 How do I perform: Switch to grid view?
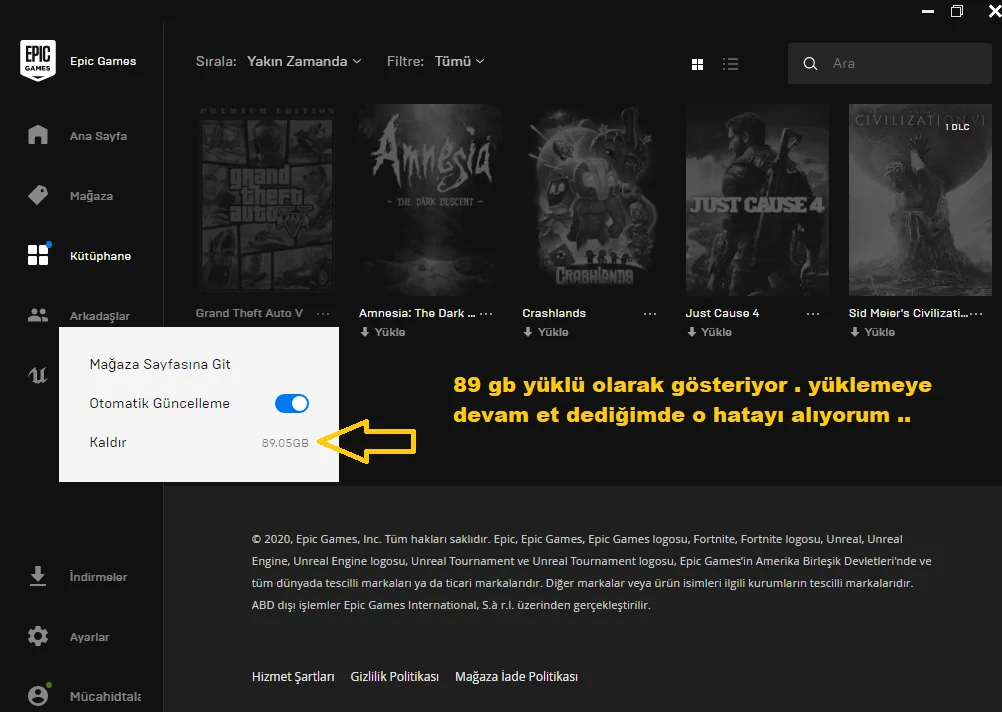pyautogui.click(x=697, y=64)
